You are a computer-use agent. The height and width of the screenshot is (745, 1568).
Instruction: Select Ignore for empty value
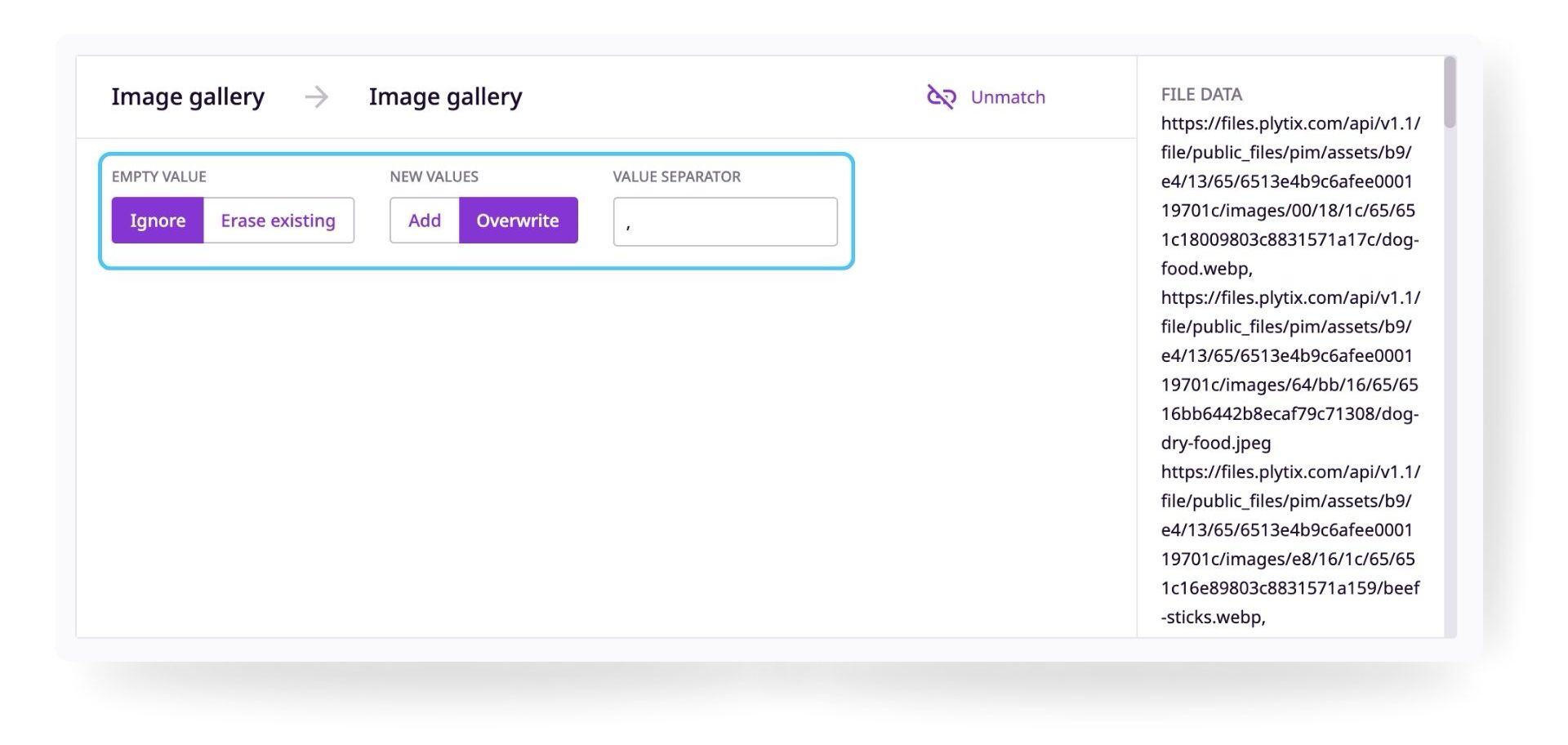(158, 221)
